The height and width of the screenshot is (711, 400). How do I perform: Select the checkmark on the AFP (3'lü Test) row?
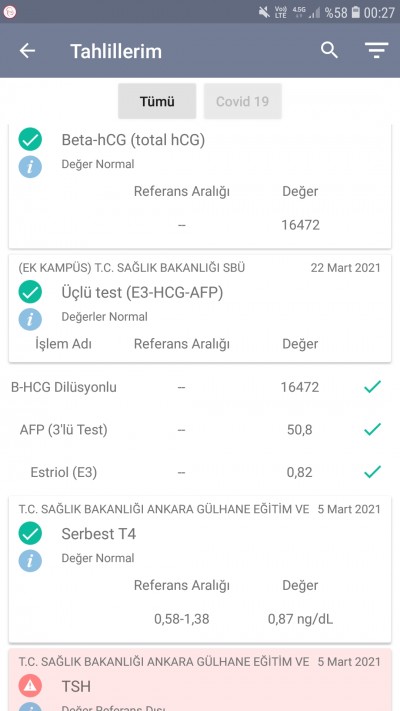[372, 429]
